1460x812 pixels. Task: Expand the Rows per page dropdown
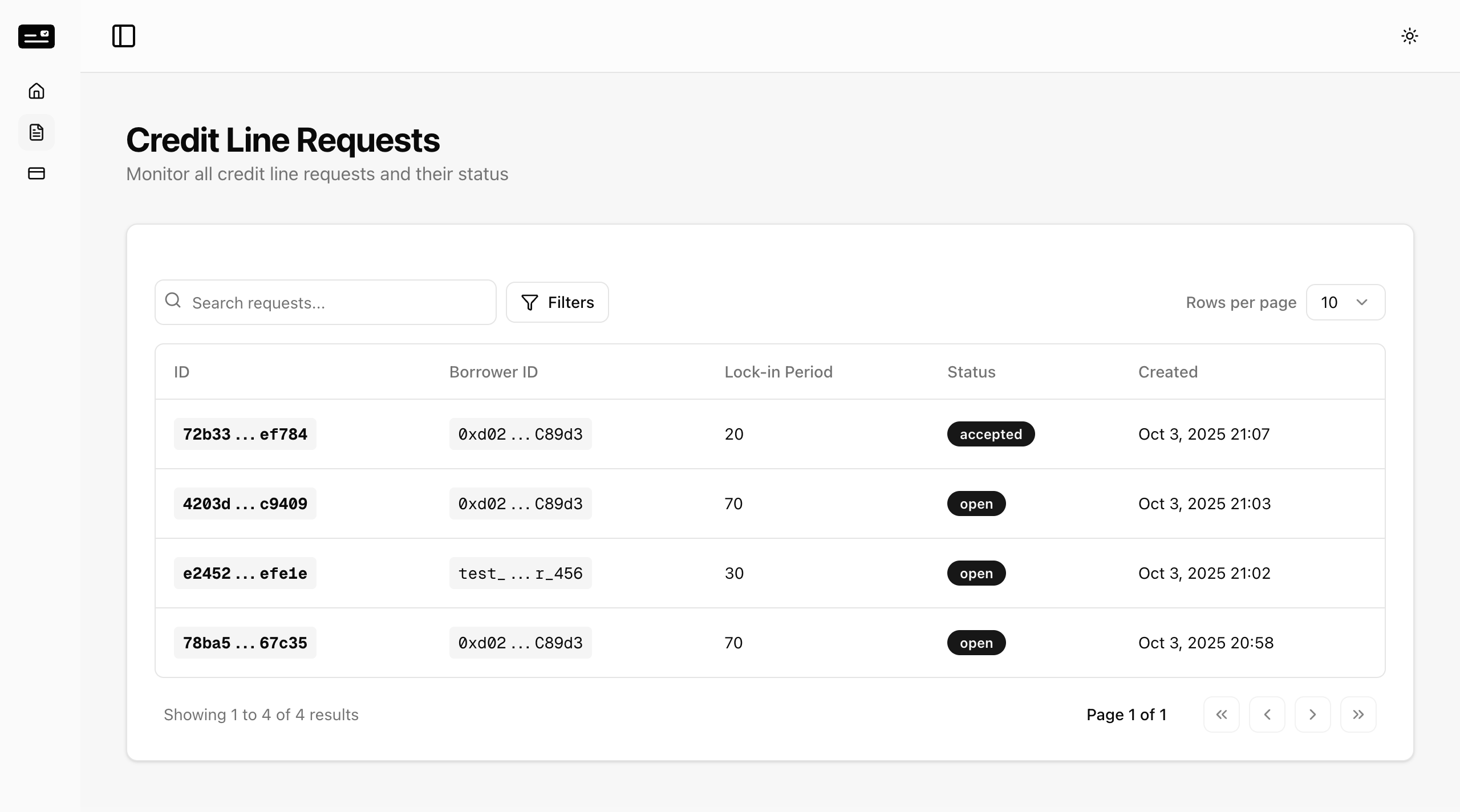1345,302
